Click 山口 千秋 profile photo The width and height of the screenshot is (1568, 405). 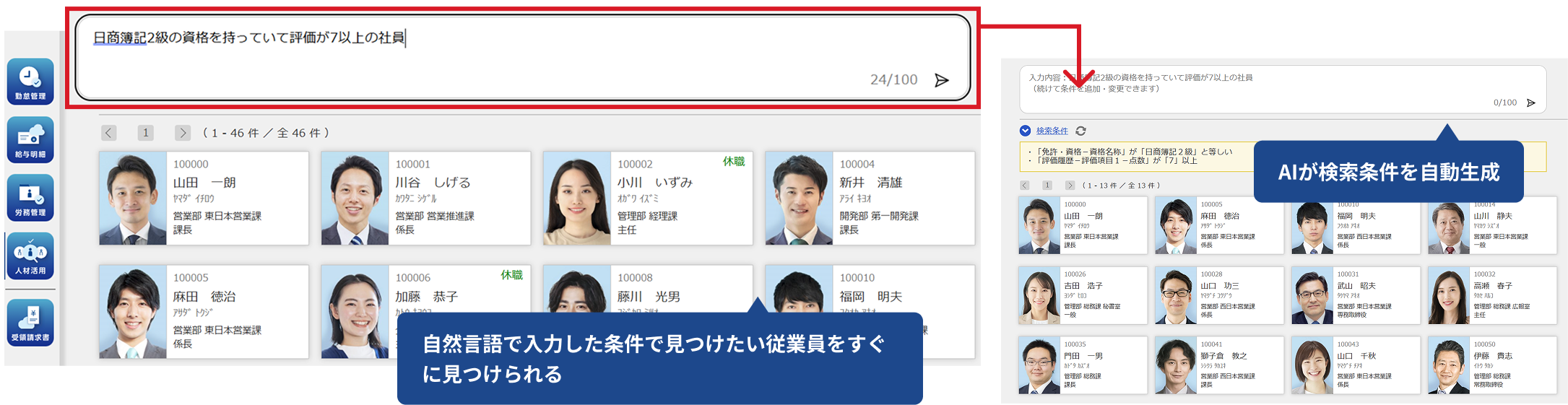pyautogui.click(x=1312, y=365)
